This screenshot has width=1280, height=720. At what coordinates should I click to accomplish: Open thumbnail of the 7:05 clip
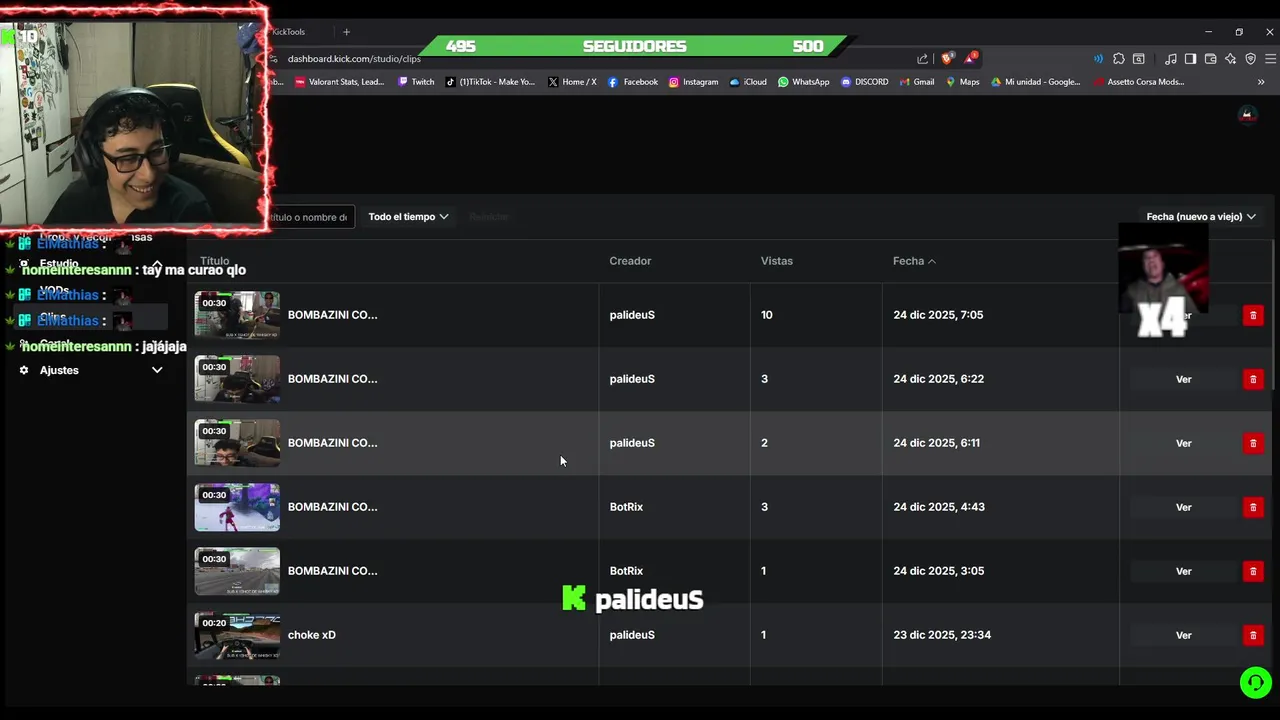click(x=237, y=315)
